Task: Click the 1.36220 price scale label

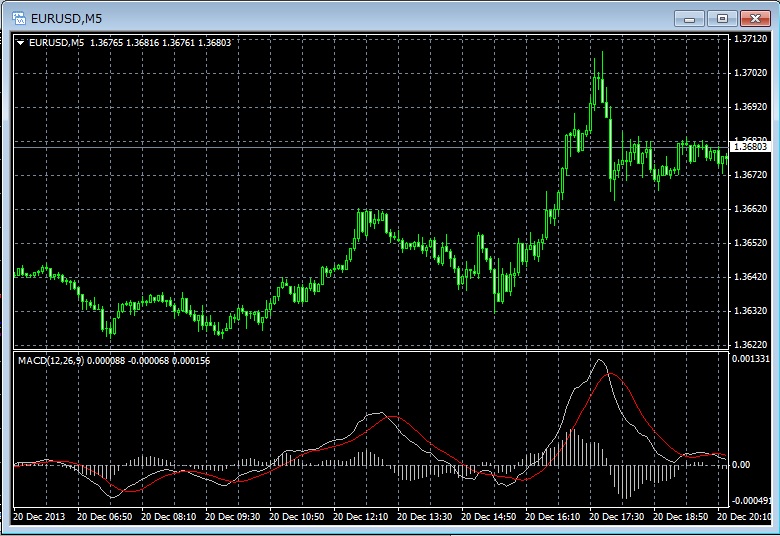Action: (x=750, y=344)
